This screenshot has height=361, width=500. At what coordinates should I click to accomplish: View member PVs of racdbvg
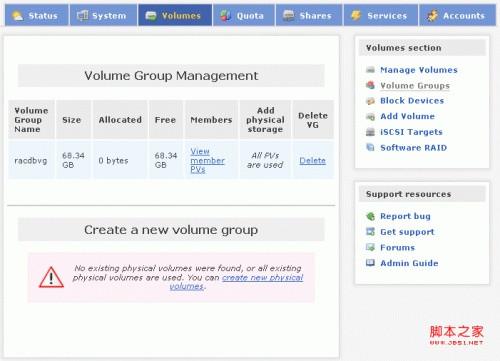pos(207,160)
